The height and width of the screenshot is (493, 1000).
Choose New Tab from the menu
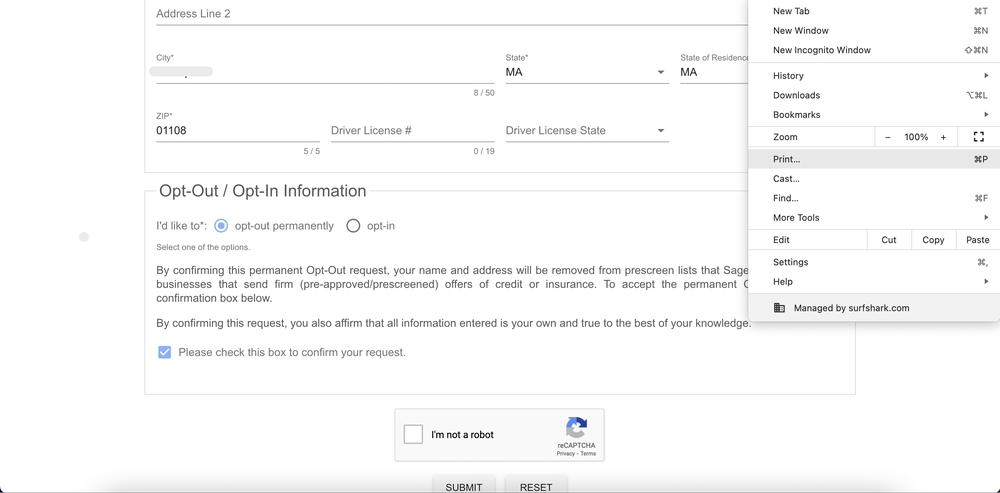(874, 11)
